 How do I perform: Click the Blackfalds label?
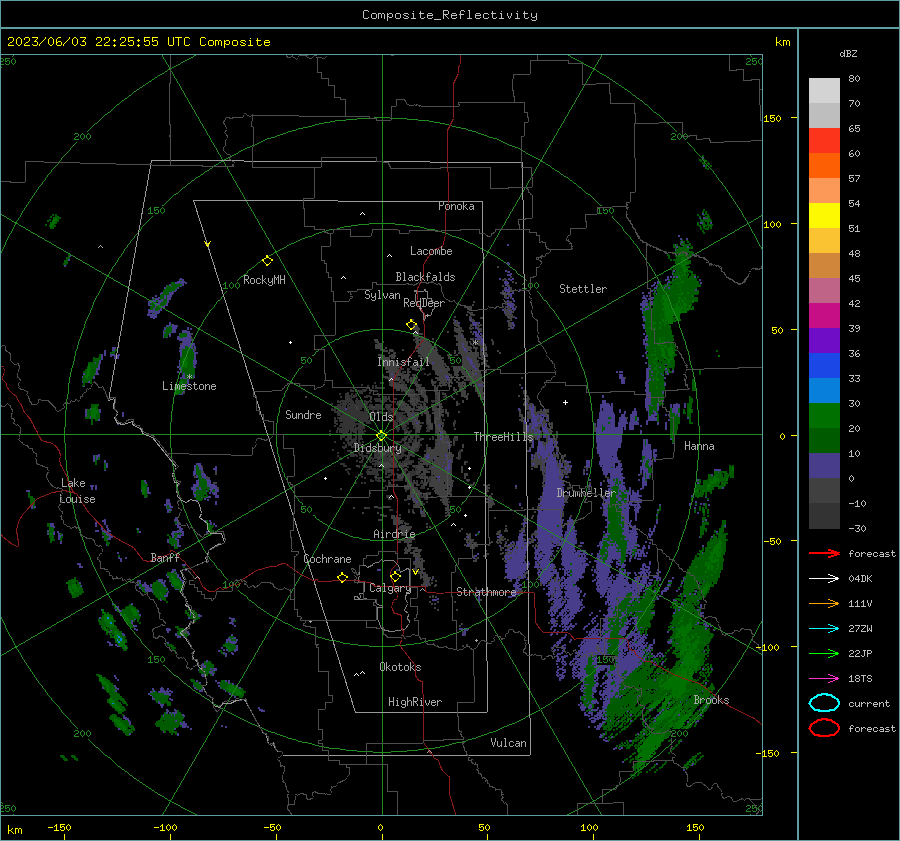tap(425, 277)
